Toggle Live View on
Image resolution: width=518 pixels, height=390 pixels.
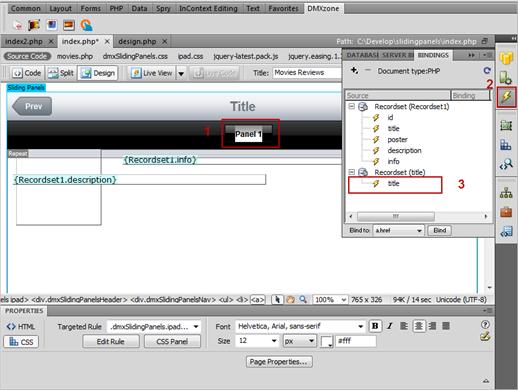[x=152, y=73]
